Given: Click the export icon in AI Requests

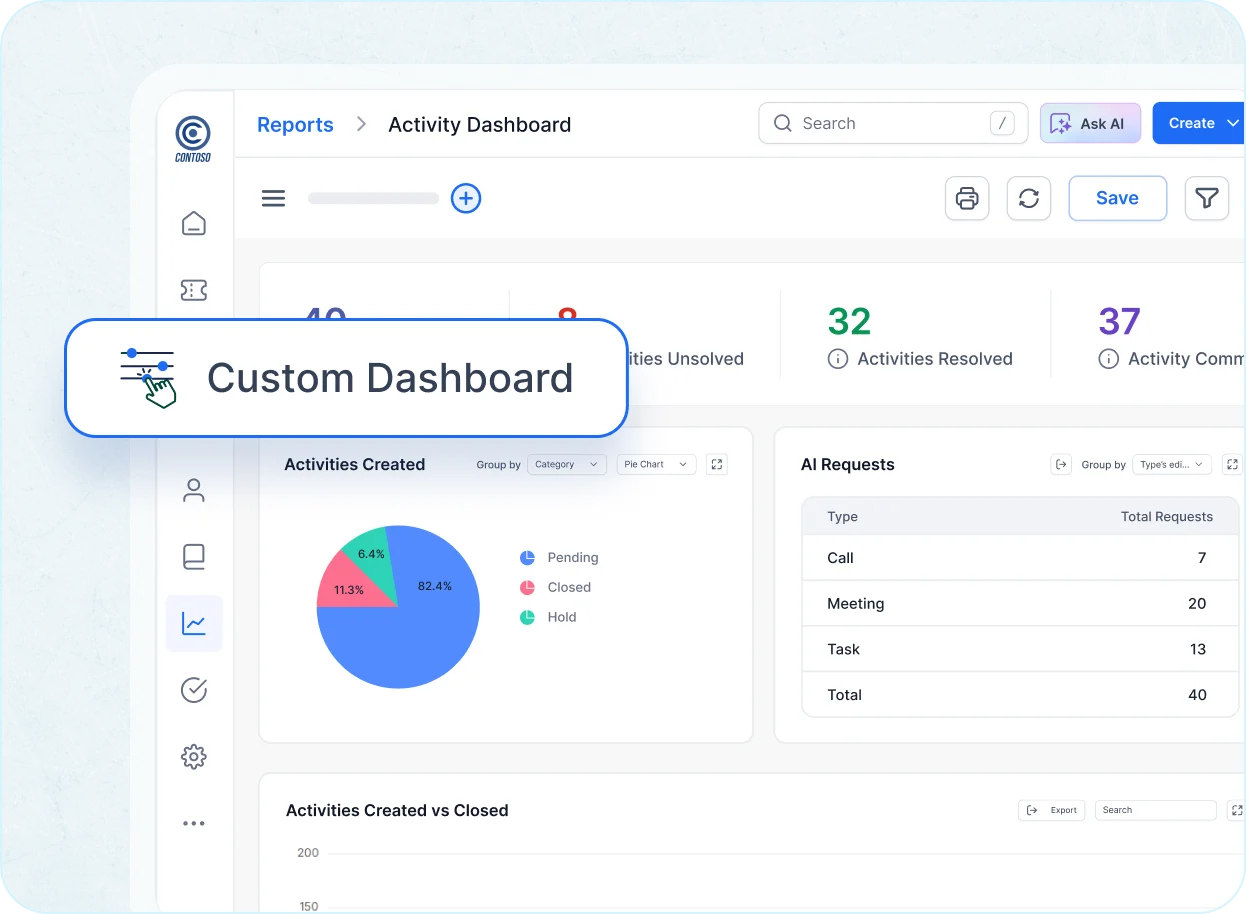Looking at the screenshot, I should pyautogui.click(x=1062, y=464).
